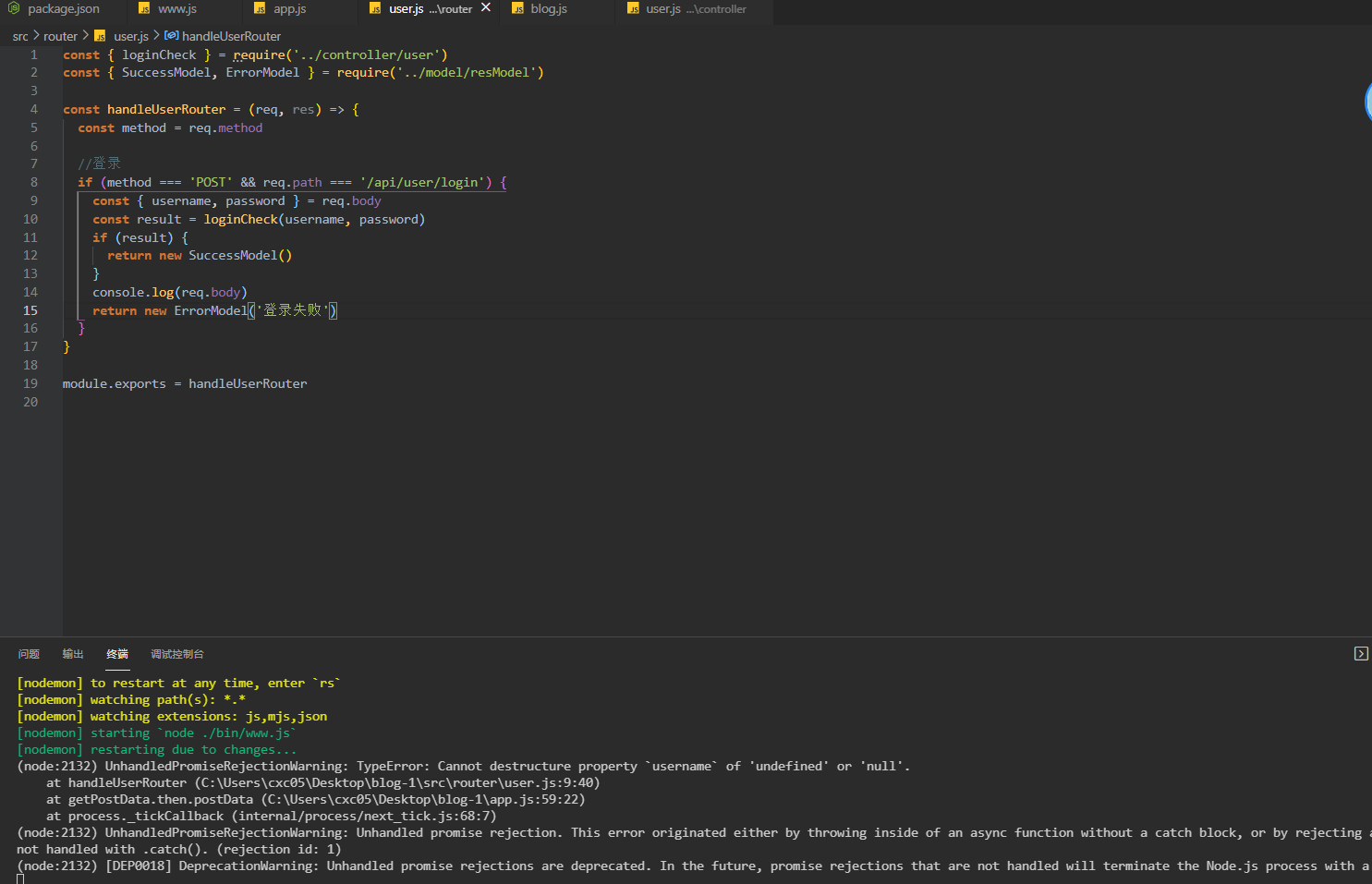Click the 'watching path(s): *.*' terminal line
This screenshot has width=1372, height=884.
coord(131,700)
